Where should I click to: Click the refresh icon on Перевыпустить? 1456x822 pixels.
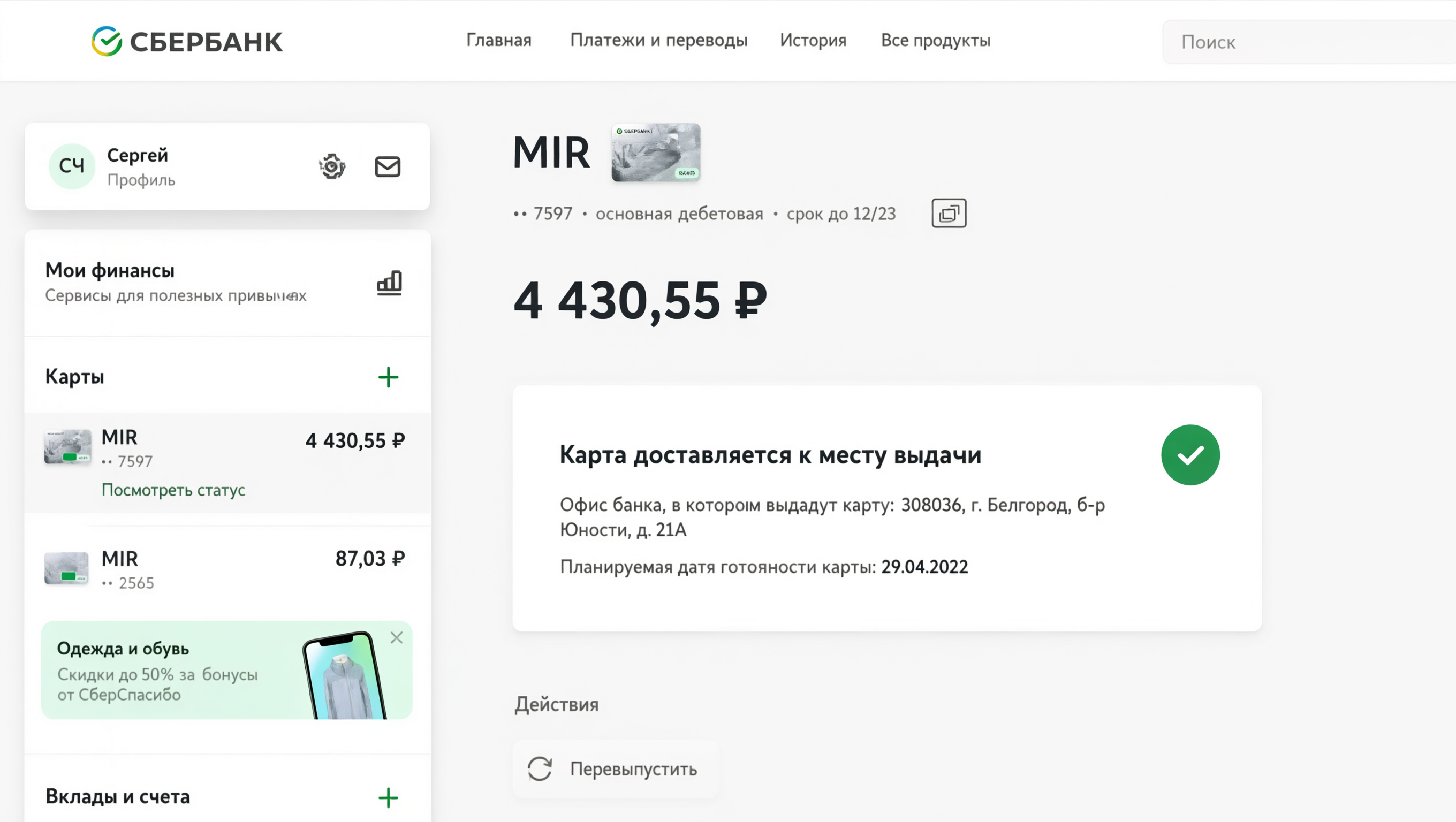tap(540, 769)
